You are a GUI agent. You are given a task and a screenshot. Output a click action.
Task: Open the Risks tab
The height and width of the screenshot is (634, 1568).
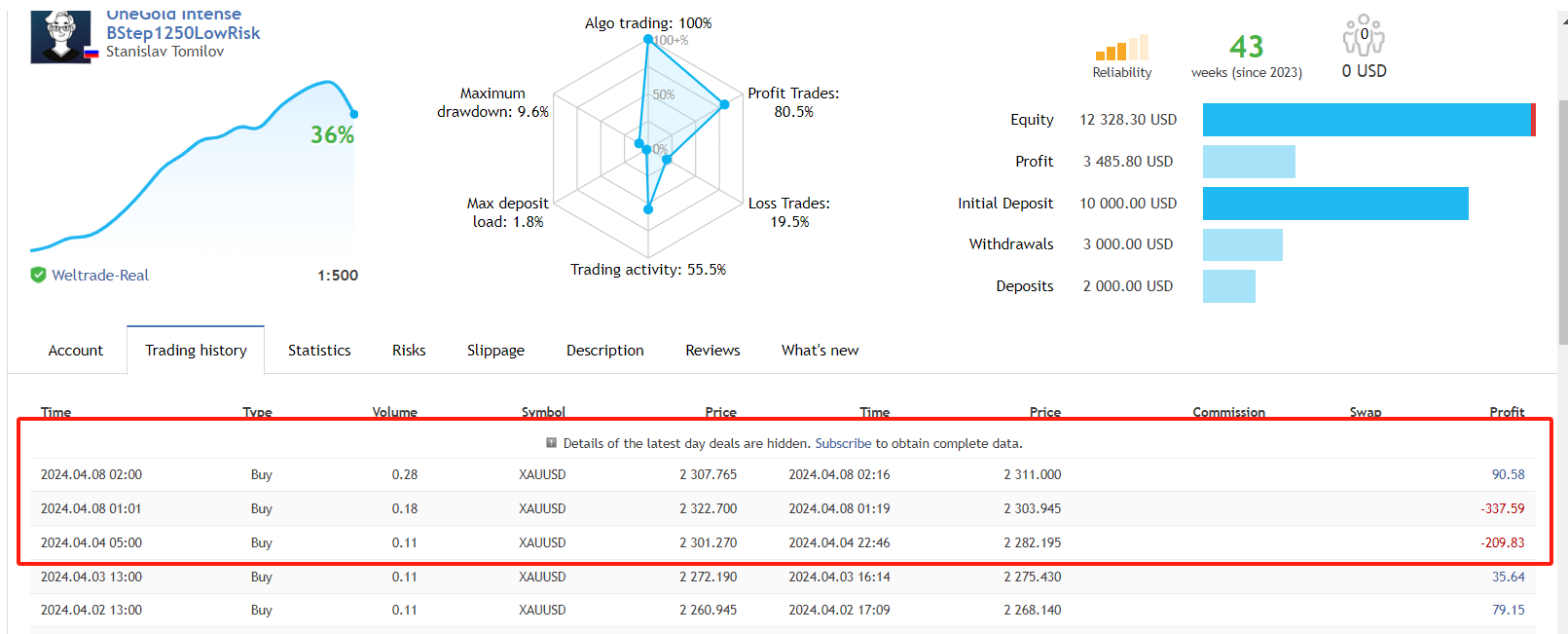[409, 351]
